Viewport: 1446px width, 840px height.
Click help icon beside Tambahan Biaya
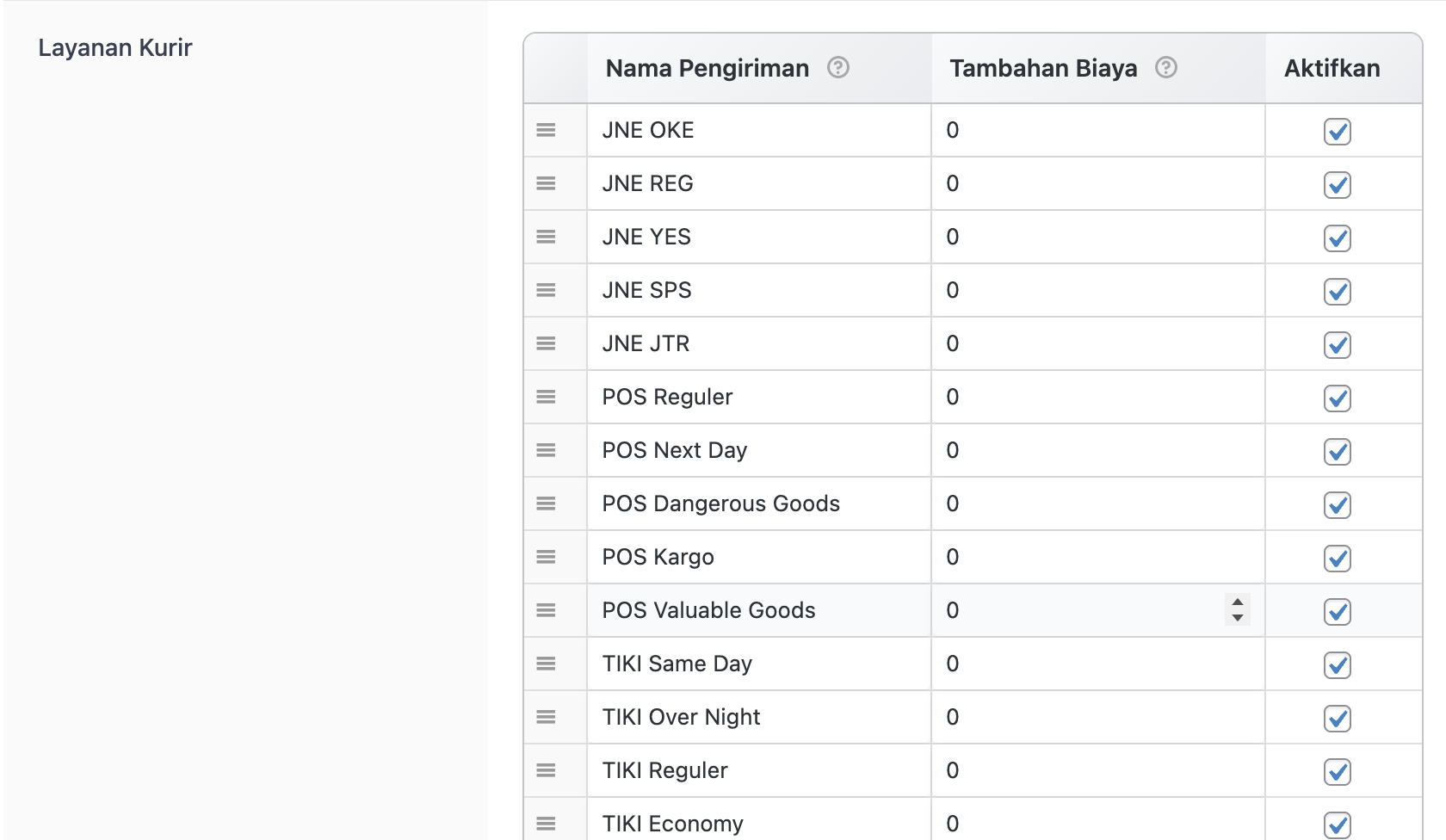[x=1165, y=67]
